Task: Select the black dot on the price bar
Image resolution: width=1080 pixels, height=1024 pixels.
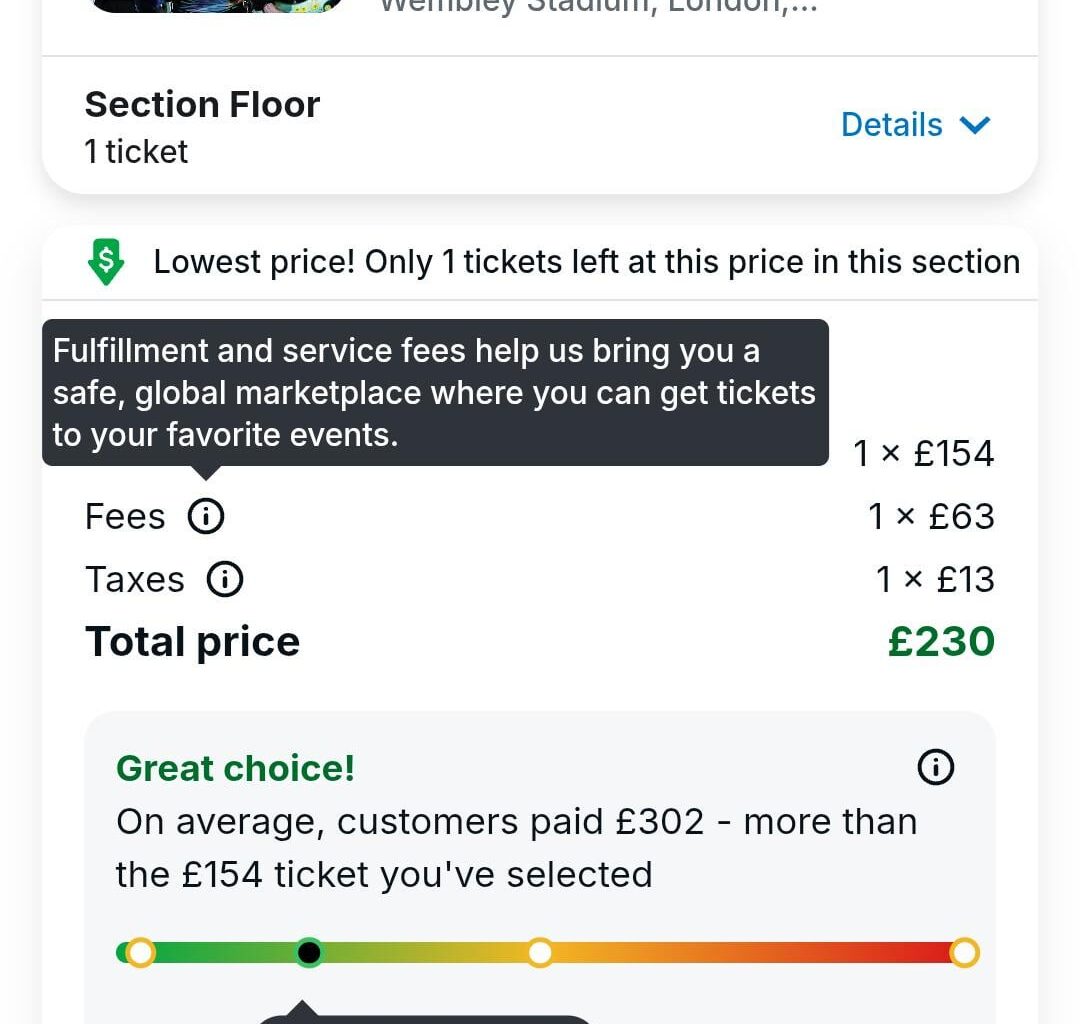Action: (x=310, y=952)
